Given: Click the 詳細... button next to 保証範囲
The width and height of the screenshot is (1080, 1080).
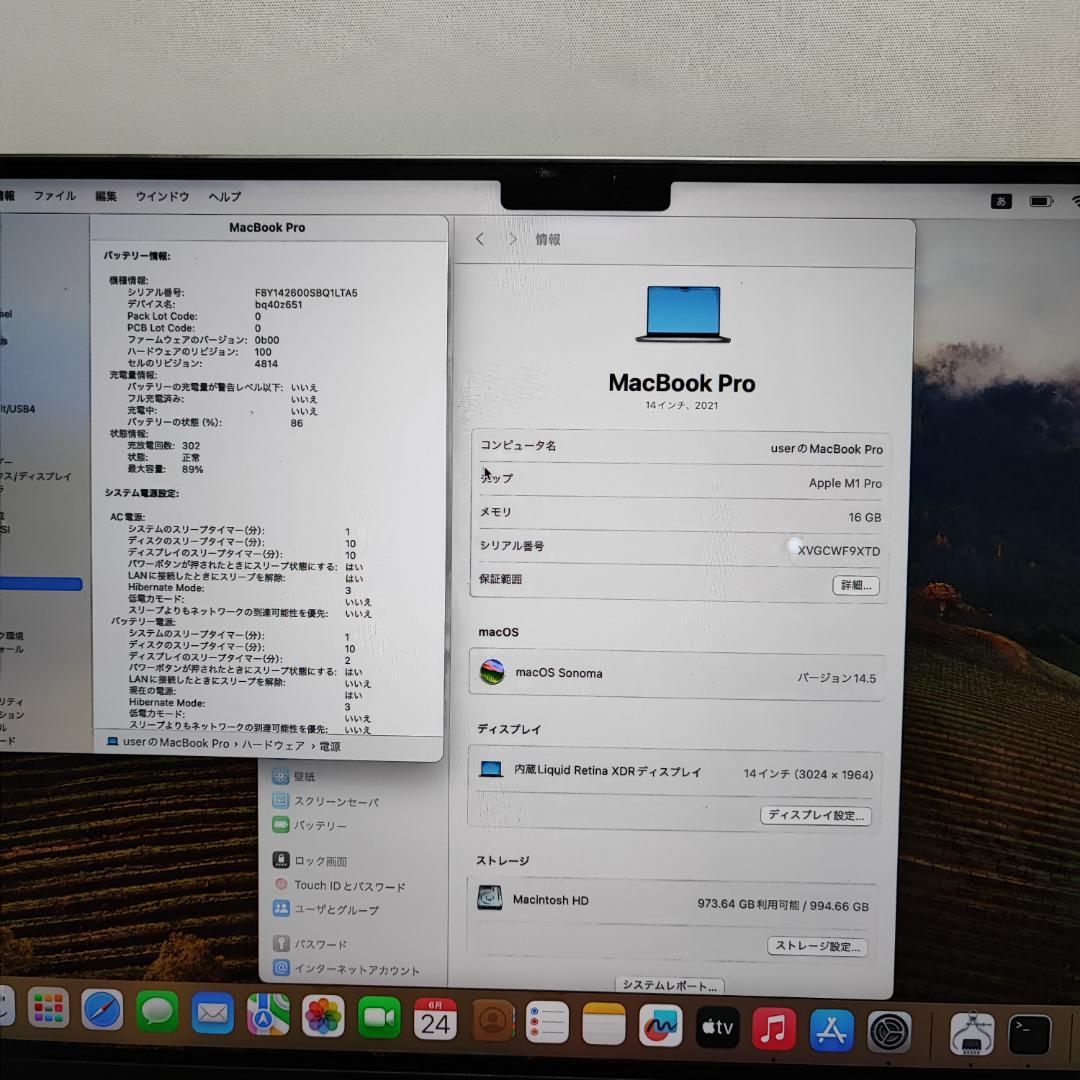Looking at the screenshot, I should tap(855, 585).
